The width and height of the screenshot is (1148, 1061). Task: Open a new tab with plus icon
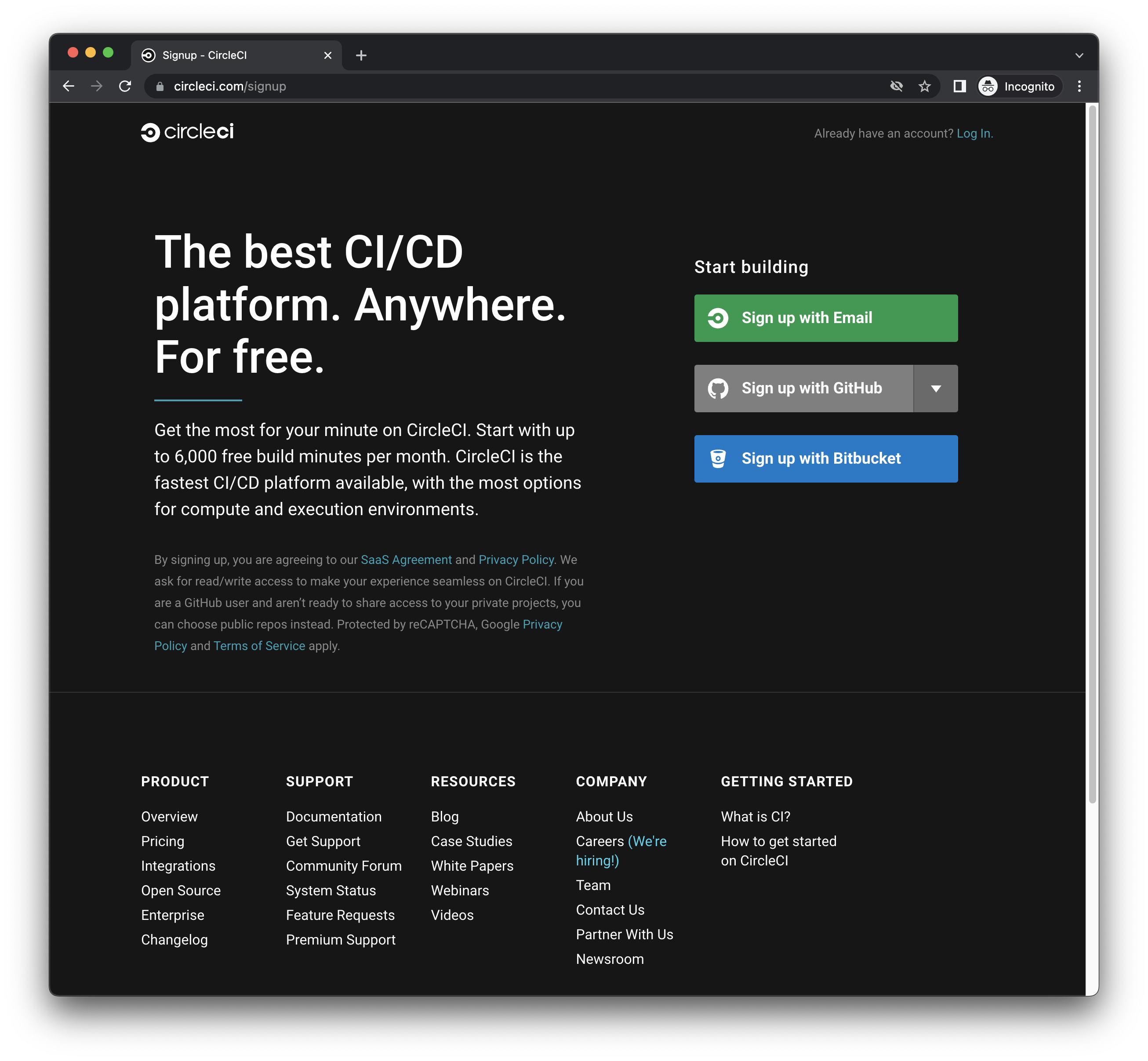361,55
